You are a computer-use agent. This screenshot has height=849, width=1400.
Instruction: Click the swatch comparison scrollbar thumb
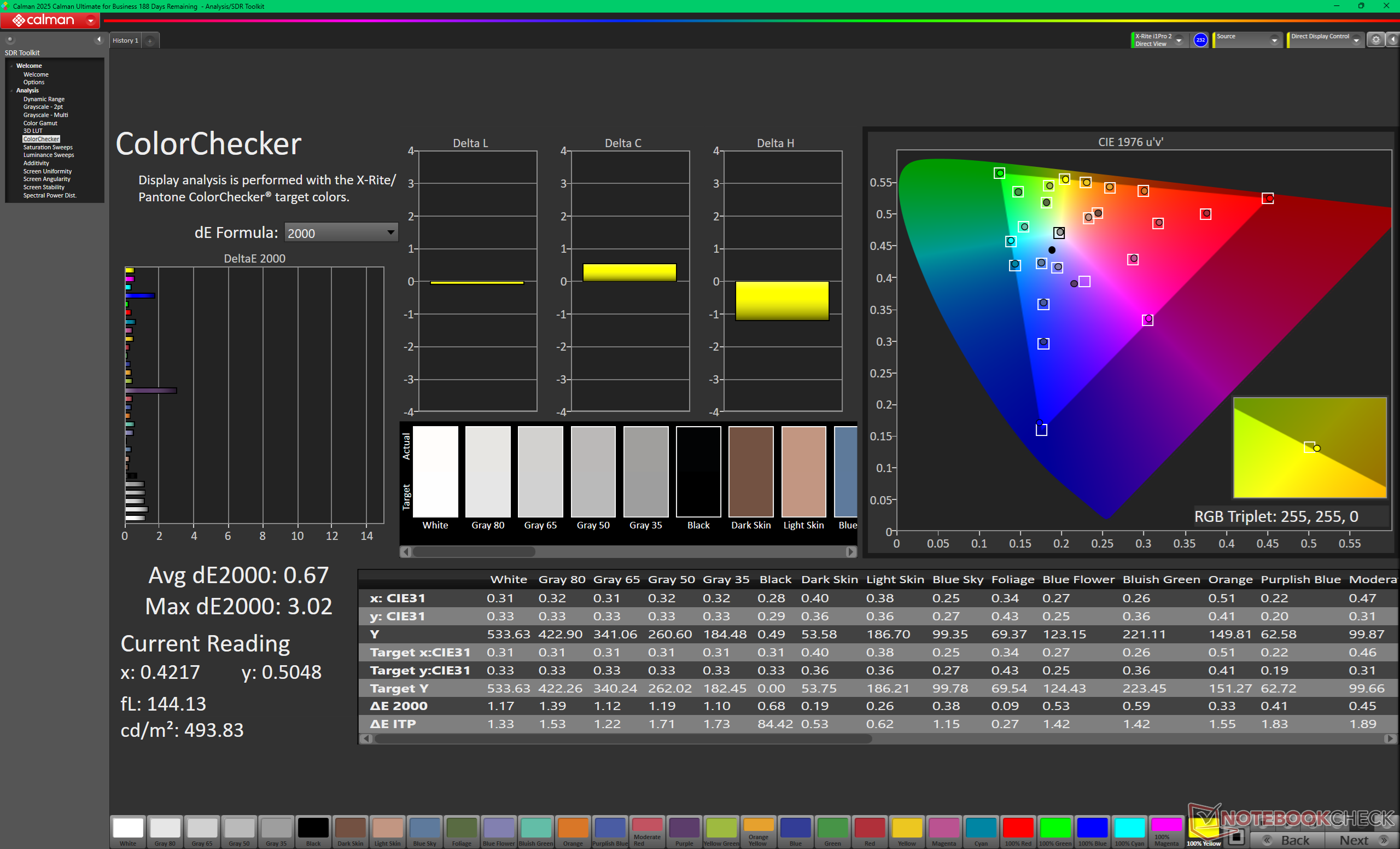474,552
